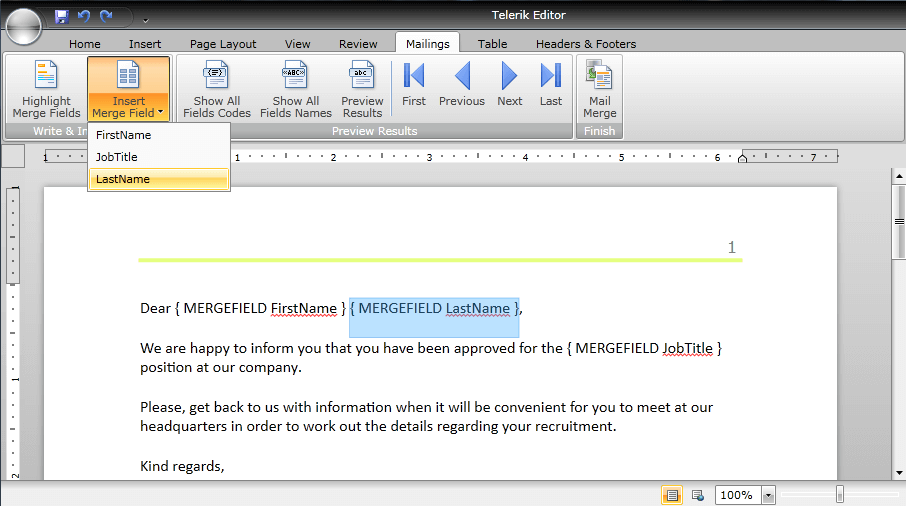Open the quick access toolbar customize arrow
906x506 pixels.
coord(146,20)
